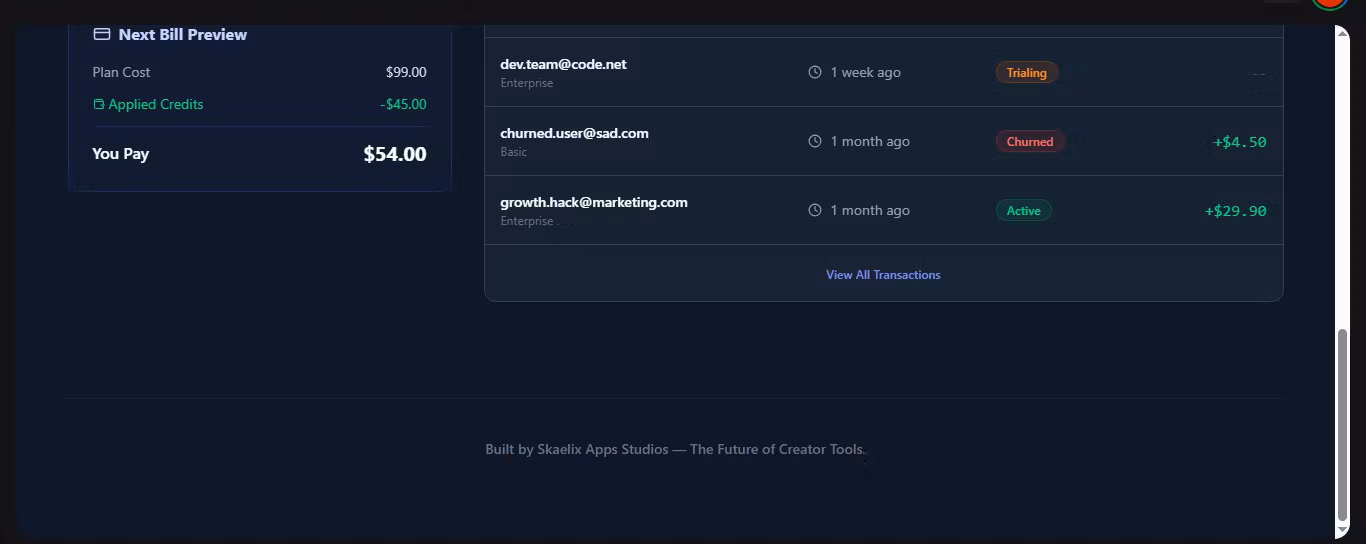Click the +$4.50 commission amount

(1239, 142)
